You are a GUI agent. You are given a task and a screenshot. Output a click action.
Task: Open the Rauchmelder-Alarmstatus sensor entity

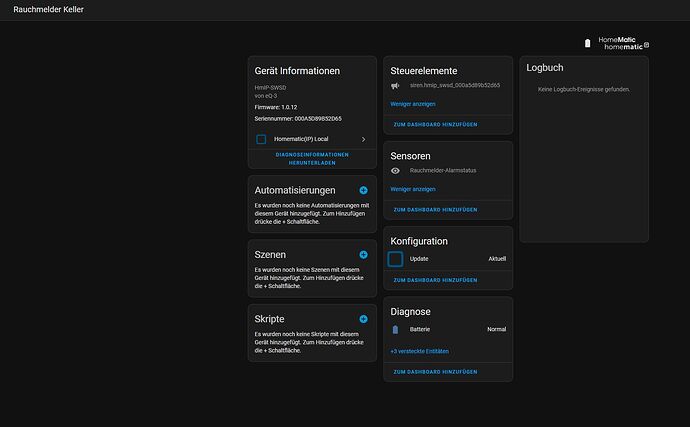click(x=443, y=170)
